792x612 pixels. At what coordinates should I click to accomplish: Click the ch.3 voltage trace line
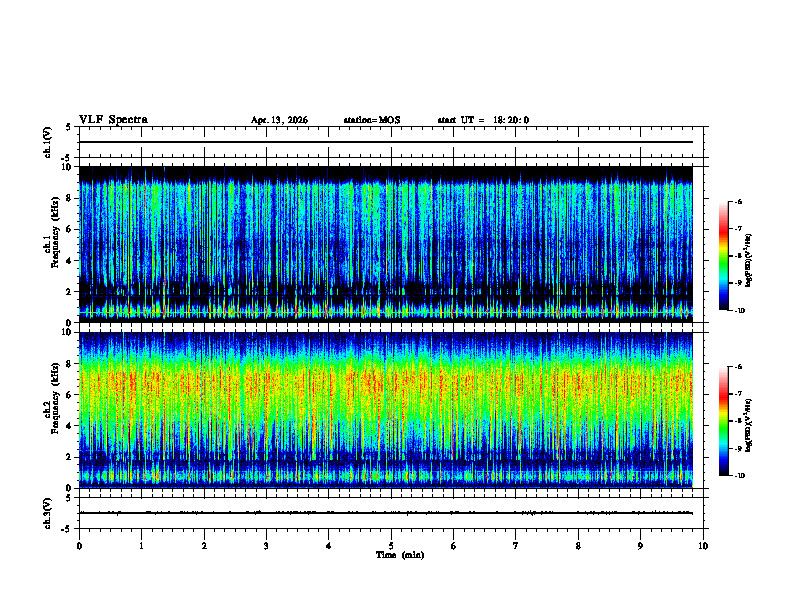point(386,513)
